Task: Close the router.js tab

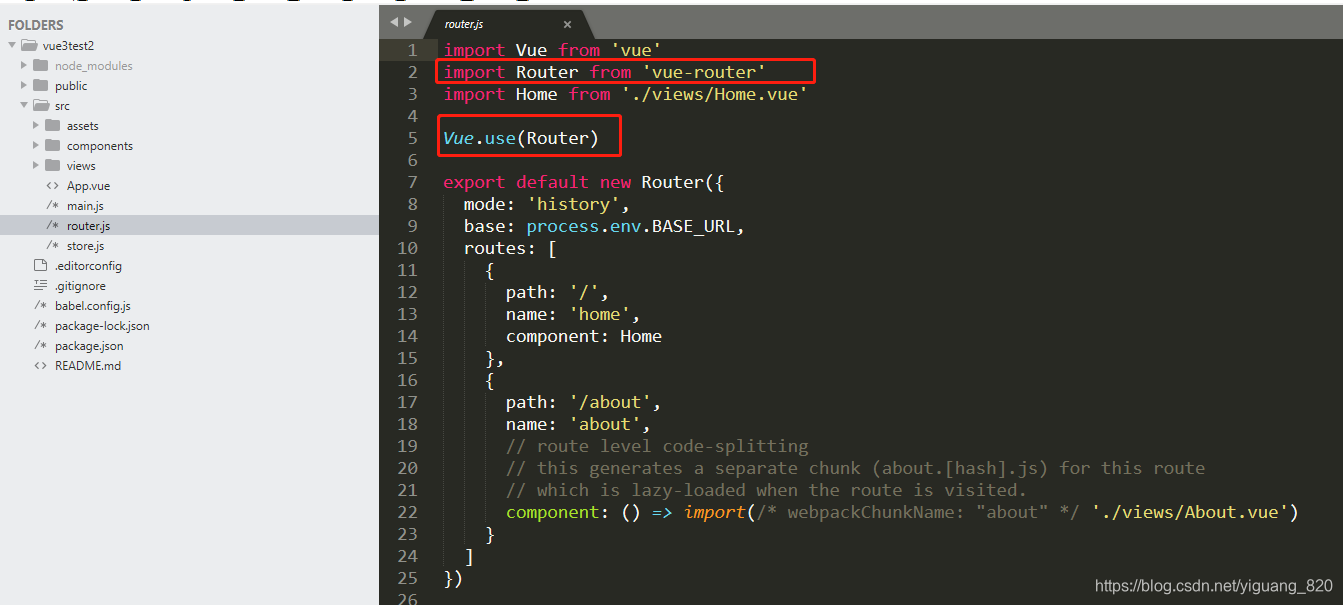Action: click(567, 23)
